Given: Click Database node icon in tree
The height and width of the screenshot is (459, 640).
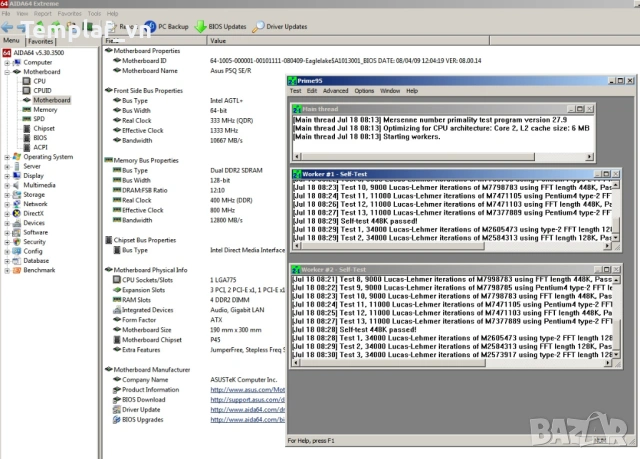Looking at the screenshot, I should tap(17, 260).
